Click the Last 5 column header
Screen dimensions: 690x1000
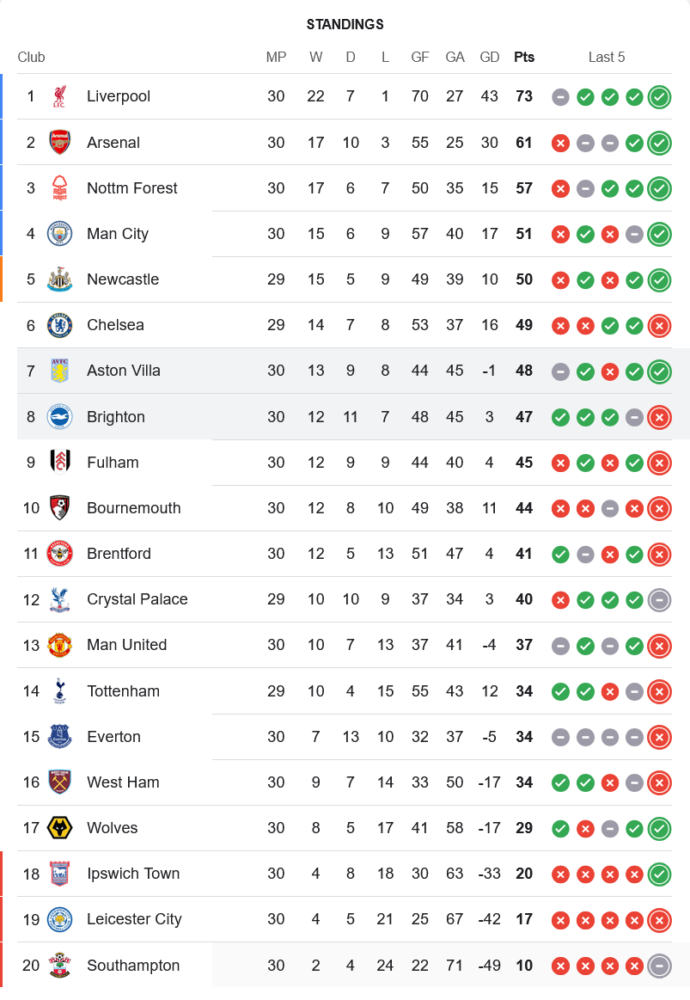click(606, 57)
